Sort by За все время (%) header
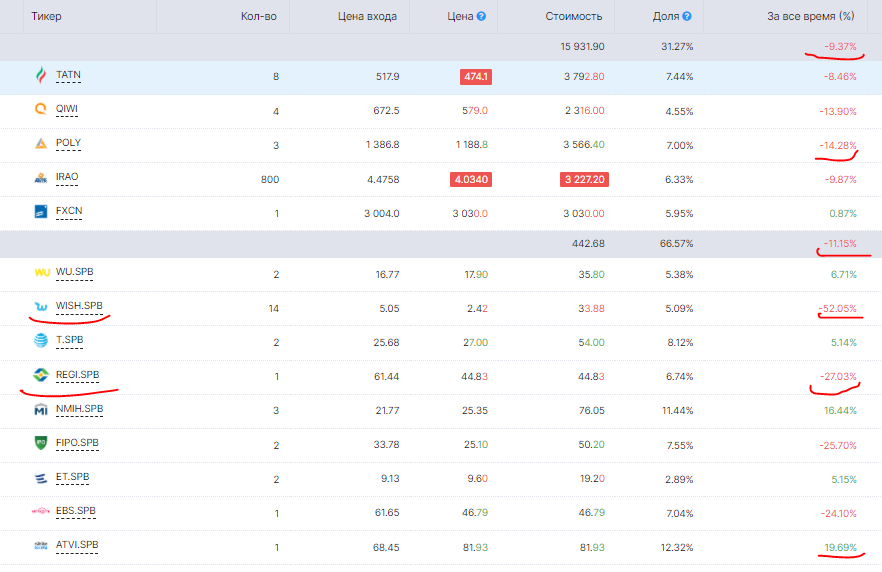Viewport: 882px width, 572px height. click(x=811, y=16)
